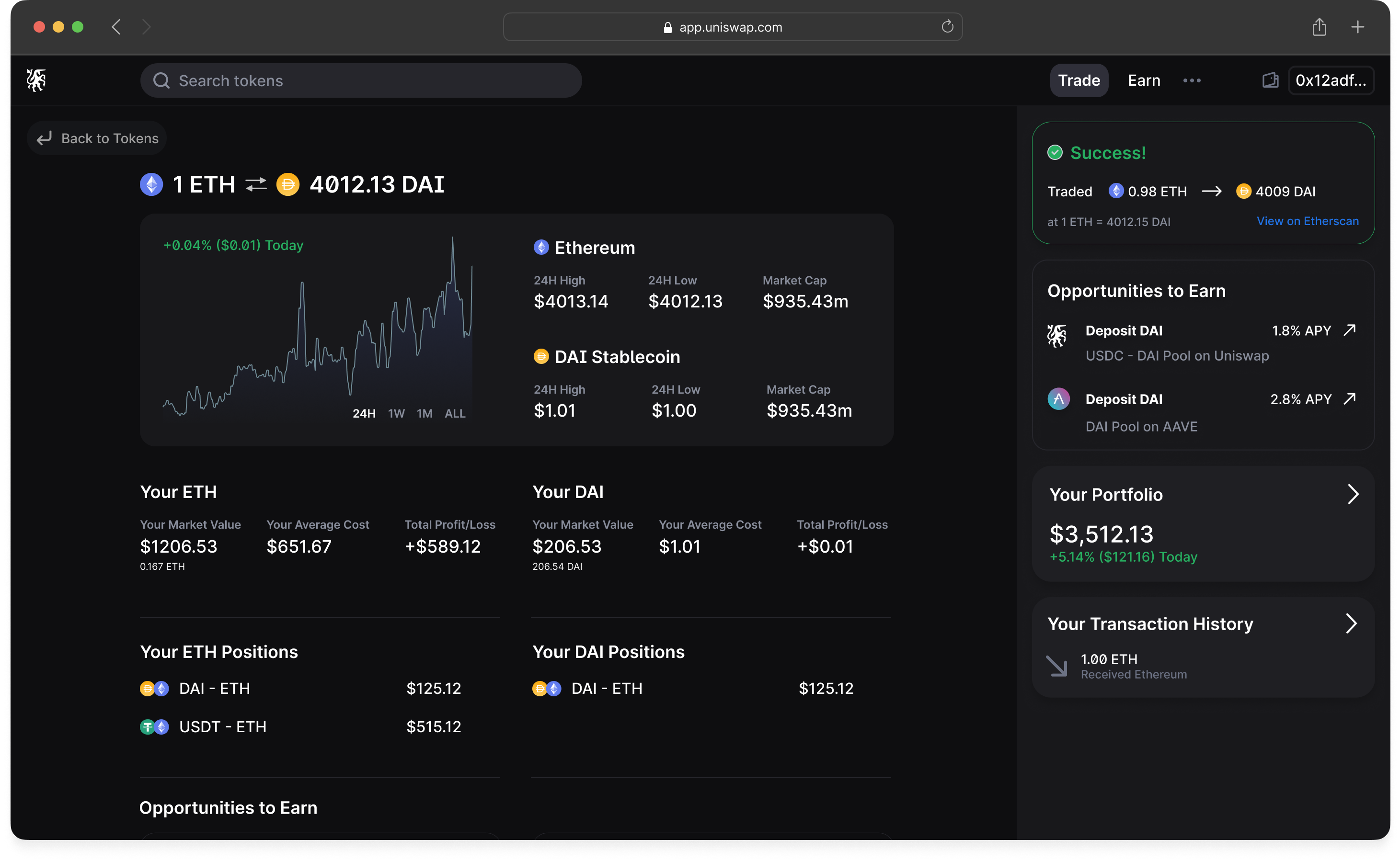The height and width of the screenshot is (862, 1400).
Task: Open USDC - DAI Pool on Uniswap
Action: tap(1177, 356)
